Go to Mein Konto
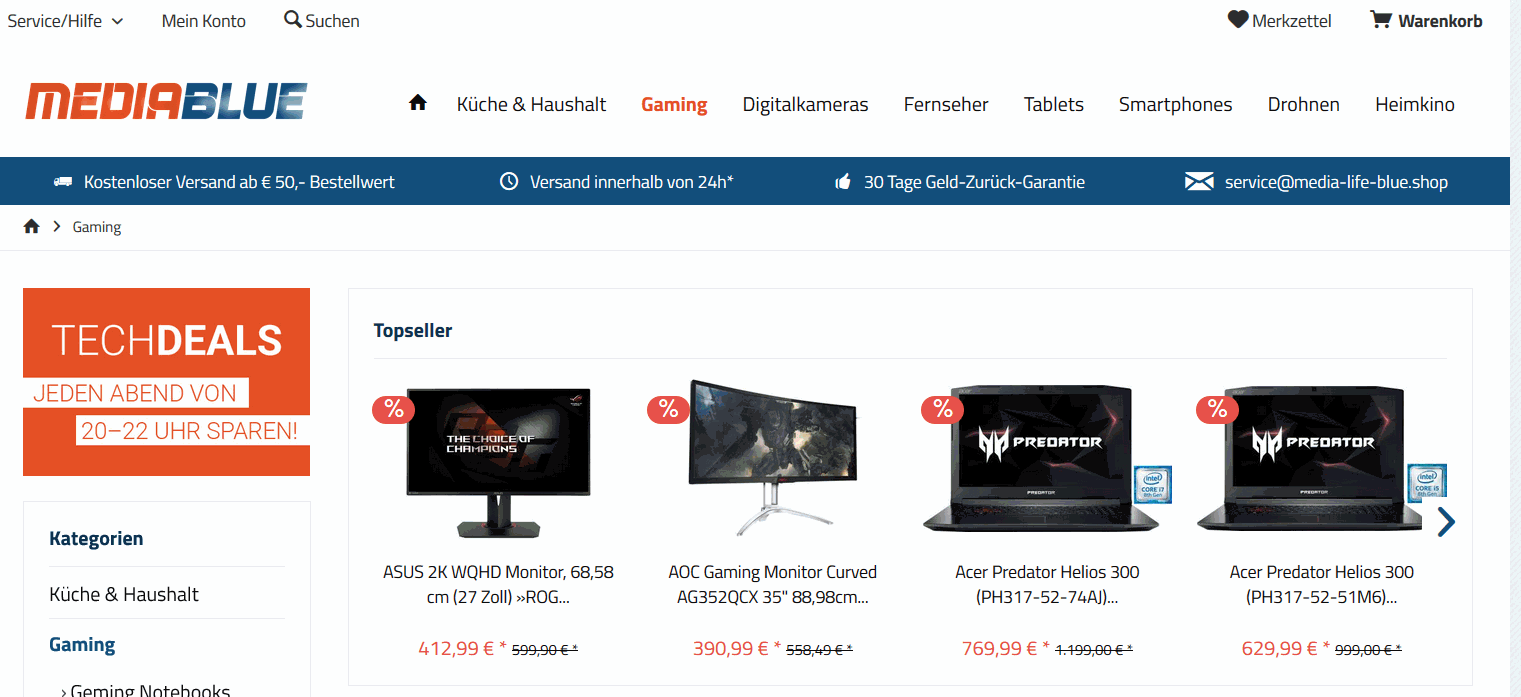The height and width of the screenshot is (697, 1521). [204, 21]
